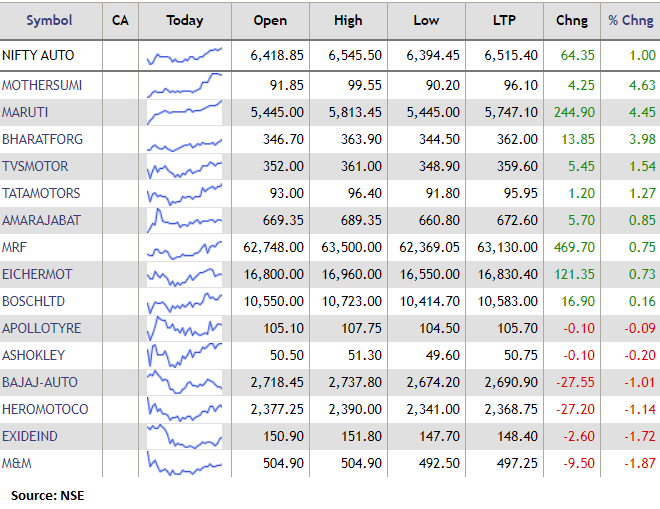View the NIFTY AUTO today trend chart

click(185, 56)
